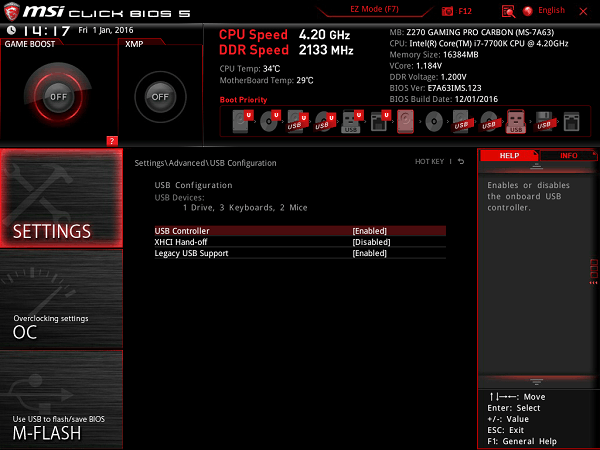Click the MotherBoard Temp 29°C reading
This screenshot has height=450, width=600.
click(266, 80)
